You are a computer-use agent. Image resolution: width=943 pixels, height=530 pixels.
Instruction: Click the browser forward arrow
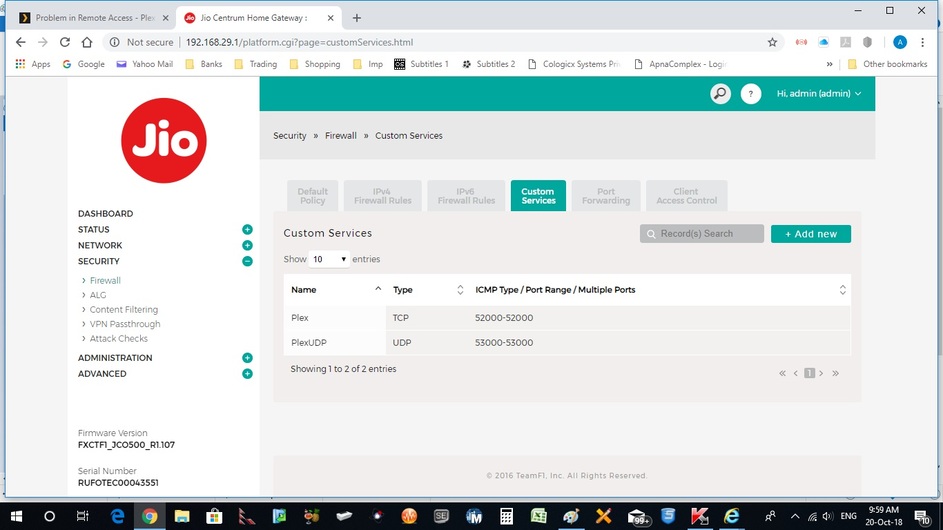pos(43,42)
